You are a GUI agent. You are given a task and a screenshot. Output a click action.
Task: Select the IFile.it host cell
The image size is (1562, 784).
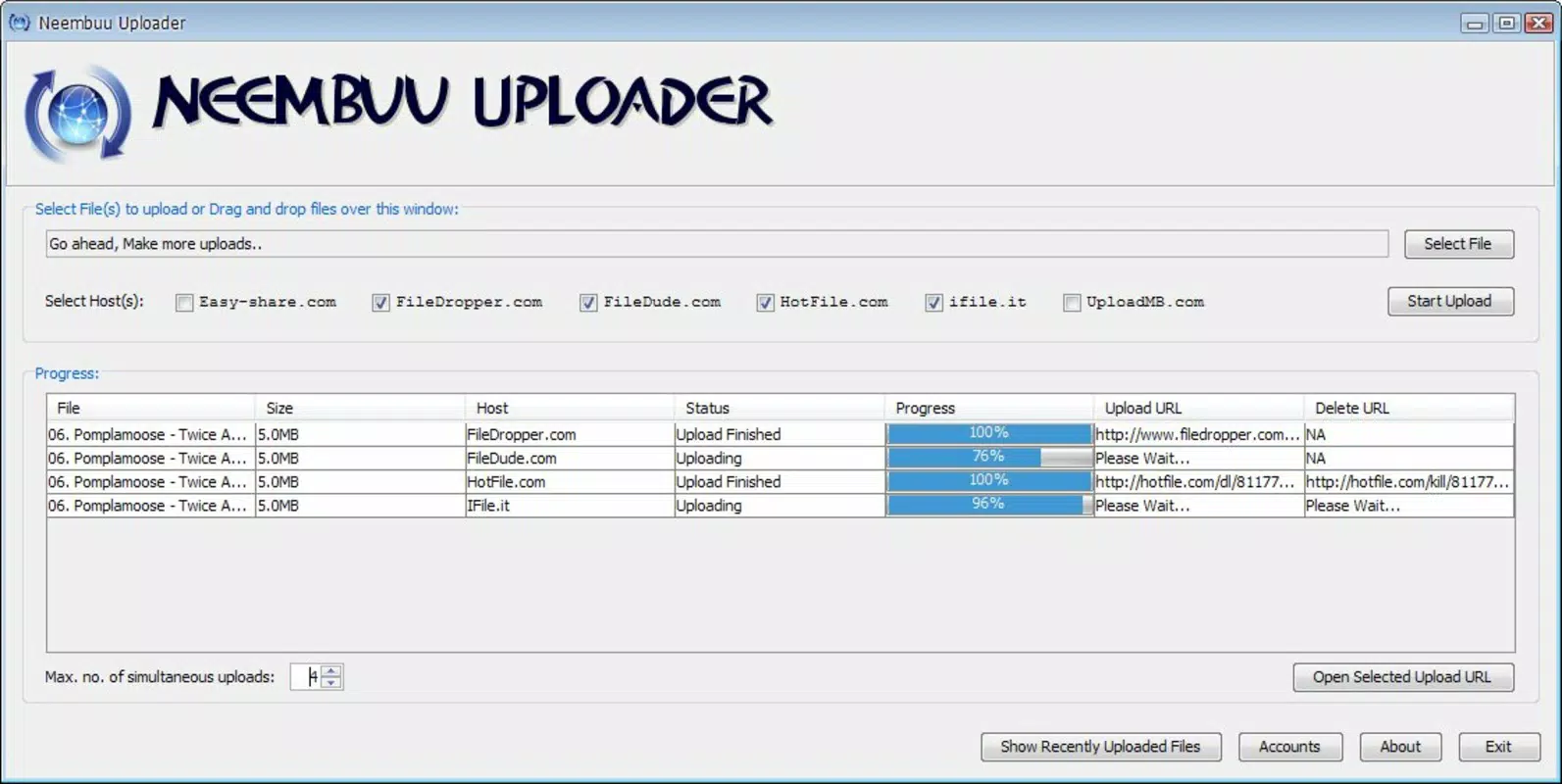tap(570, 506)
